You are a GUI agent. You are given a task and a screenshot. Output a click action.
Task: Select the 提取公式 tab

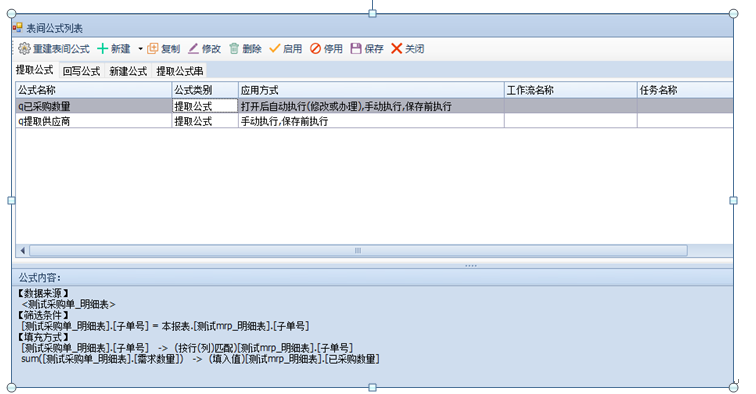pyautogui.click(x=35, y=70)
